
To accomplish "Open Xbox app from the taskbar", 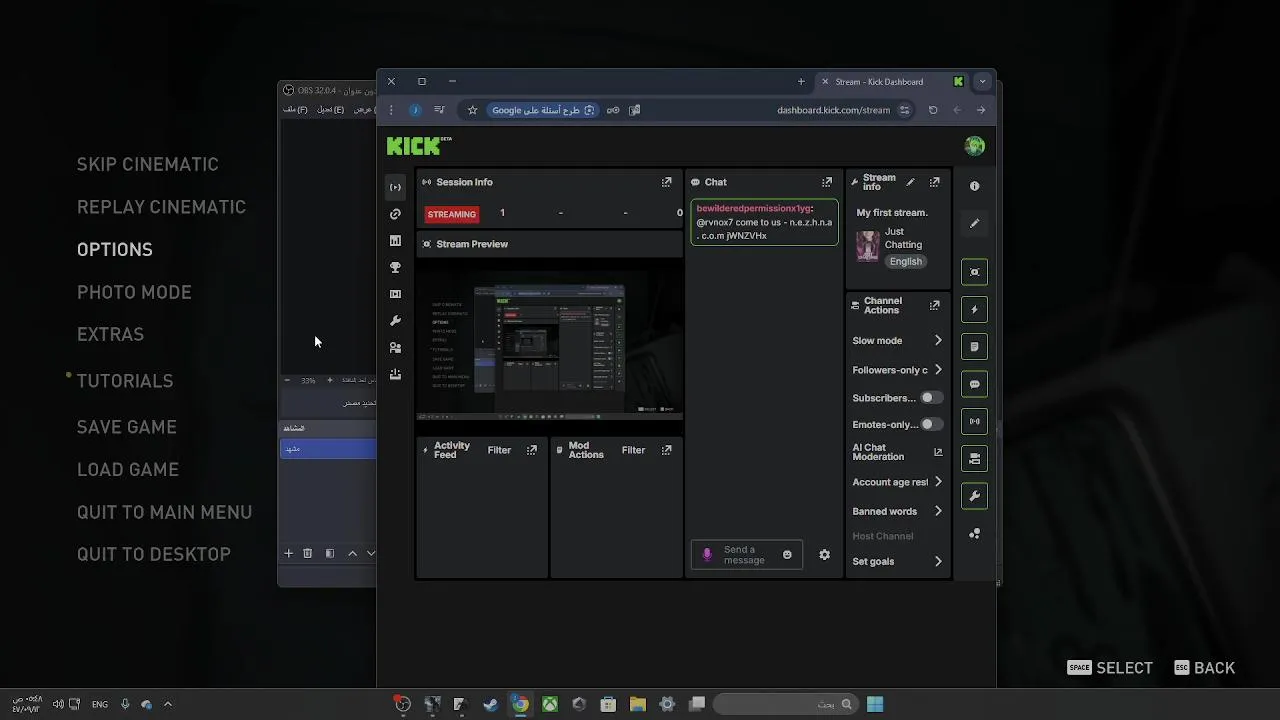I will 550,704.
